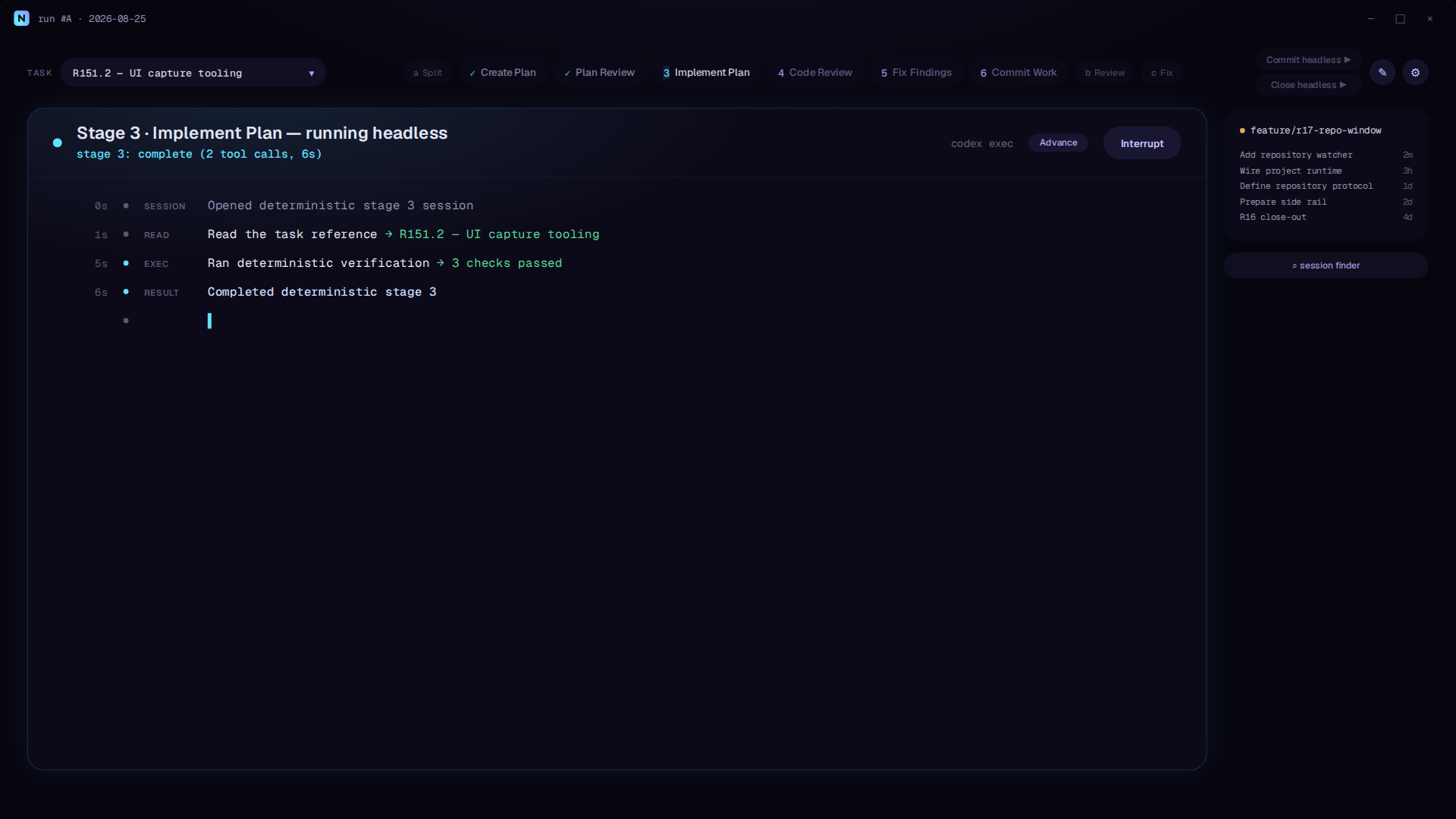Open the R151.2 – UI capture tooling selector

193,73
